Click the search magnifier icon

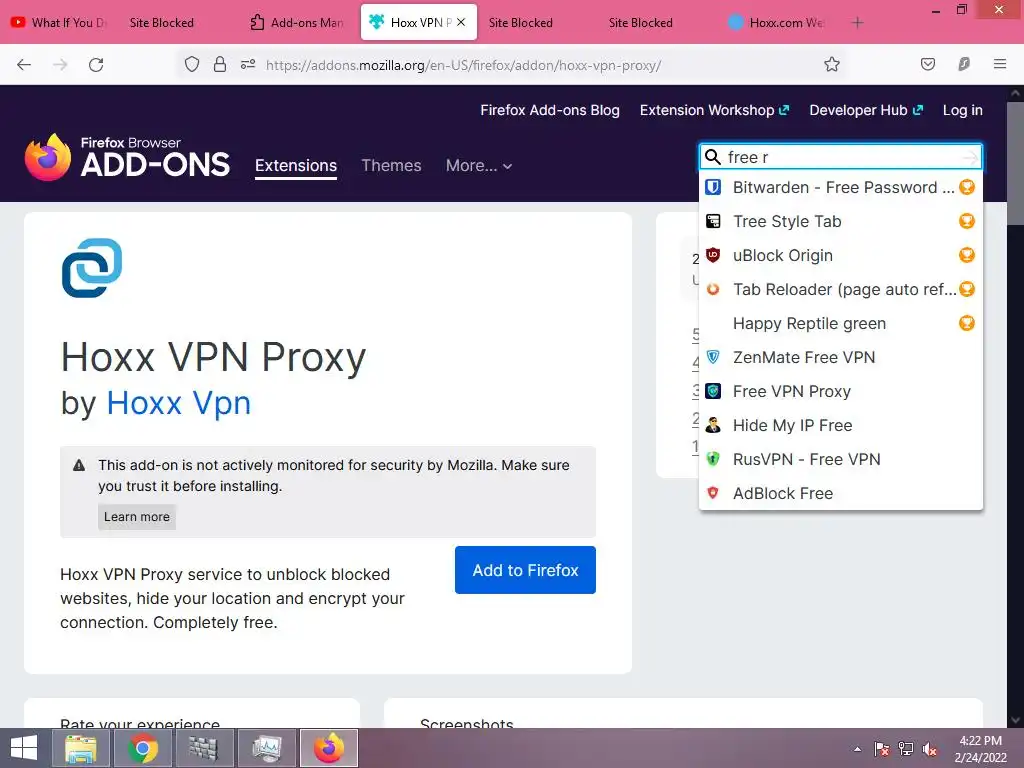(x=713, y=157)
